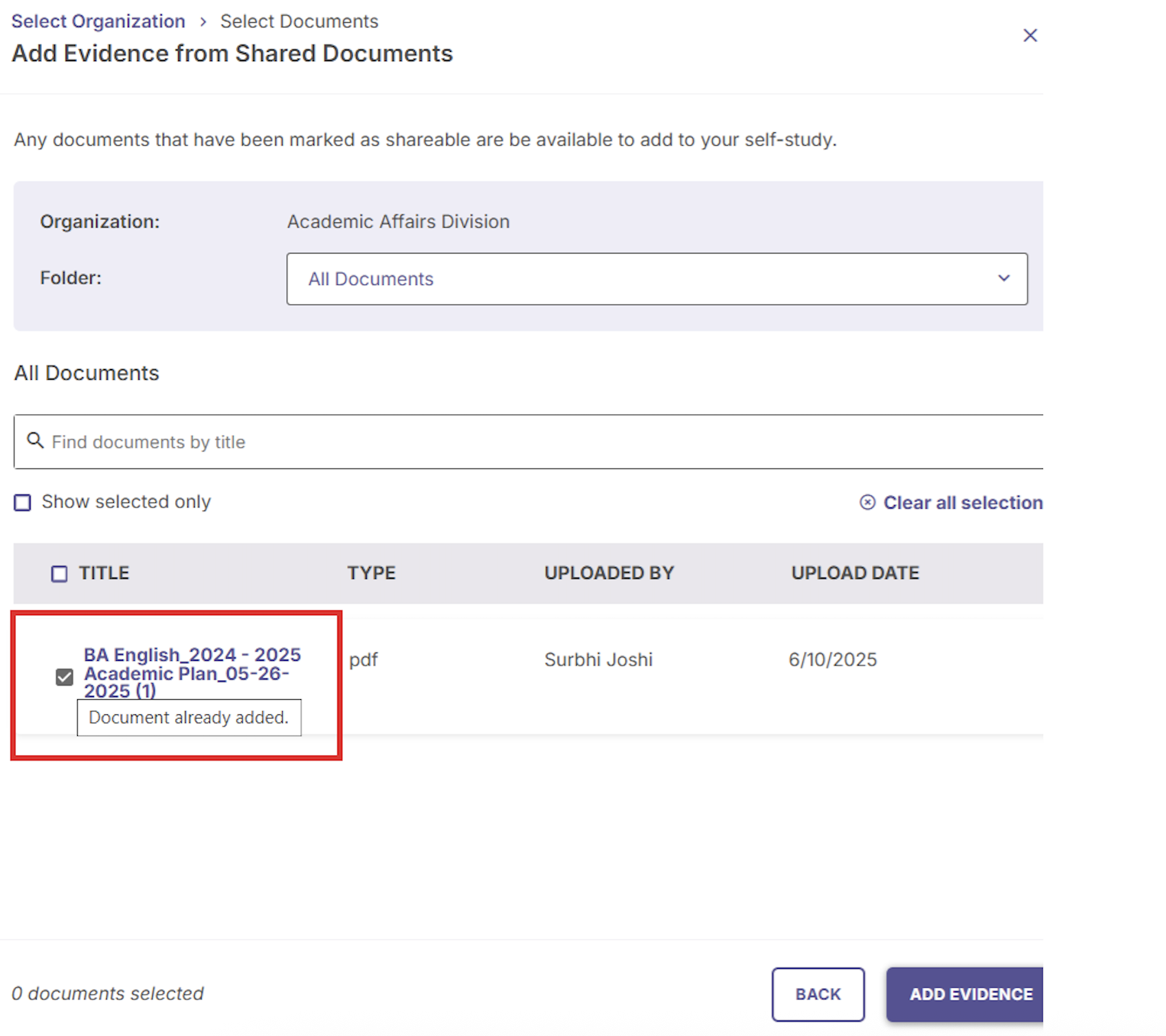Click Clear all selection link
Viewport: 1166px width, 1036px height.
tap(963, 503)
